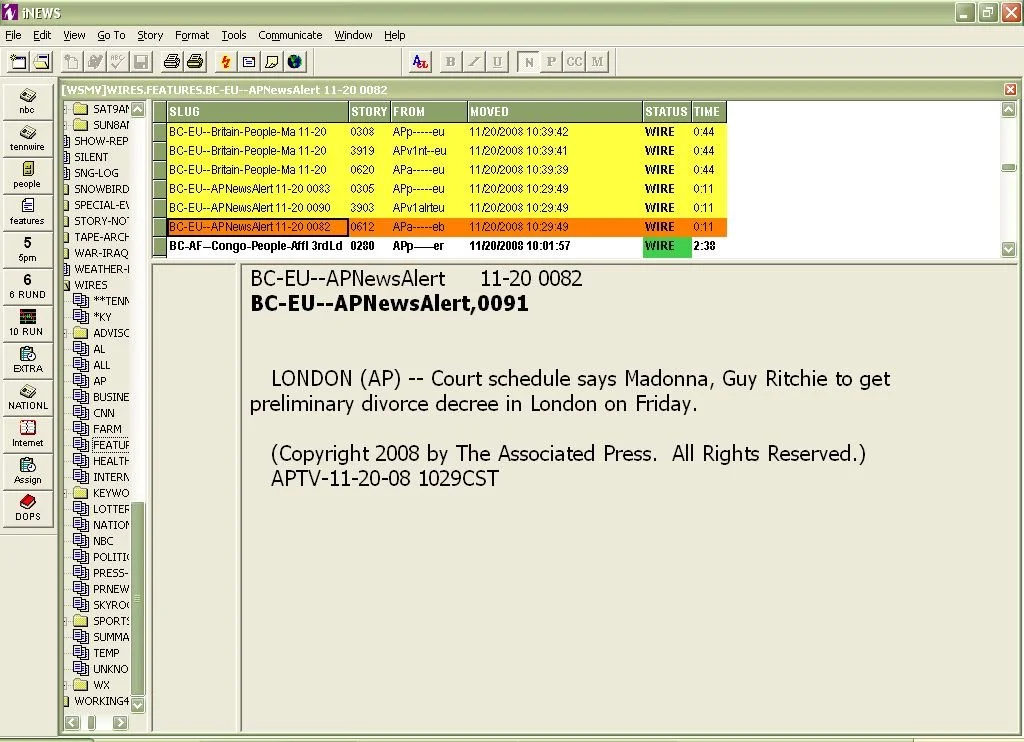Click the globe icon in toolbar
Screen dimensions: 1024x742
(295, 62)
